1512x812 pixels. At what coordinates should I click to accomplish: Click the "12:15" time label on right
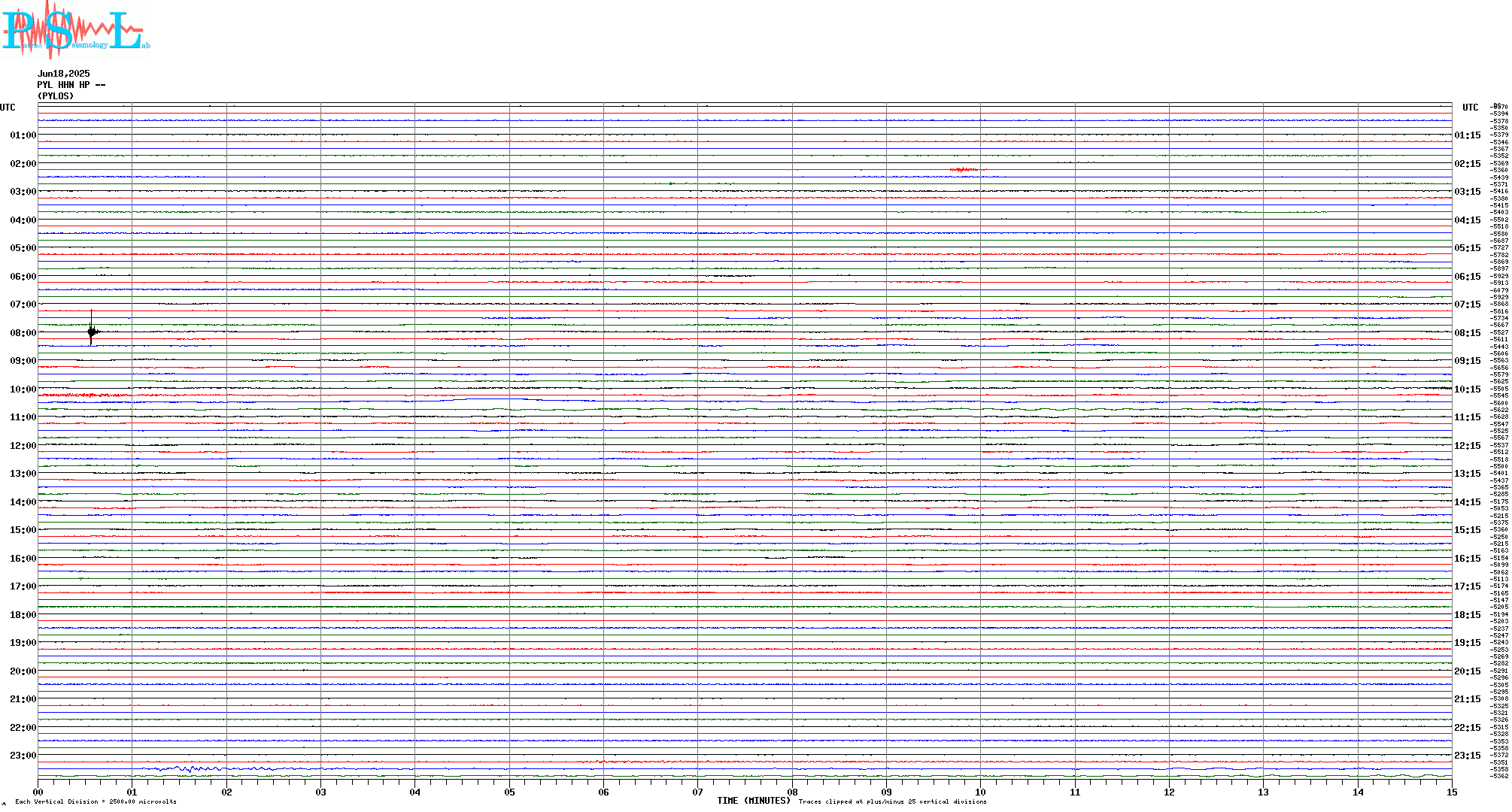pyautogui.click(x=1468, y=446)
